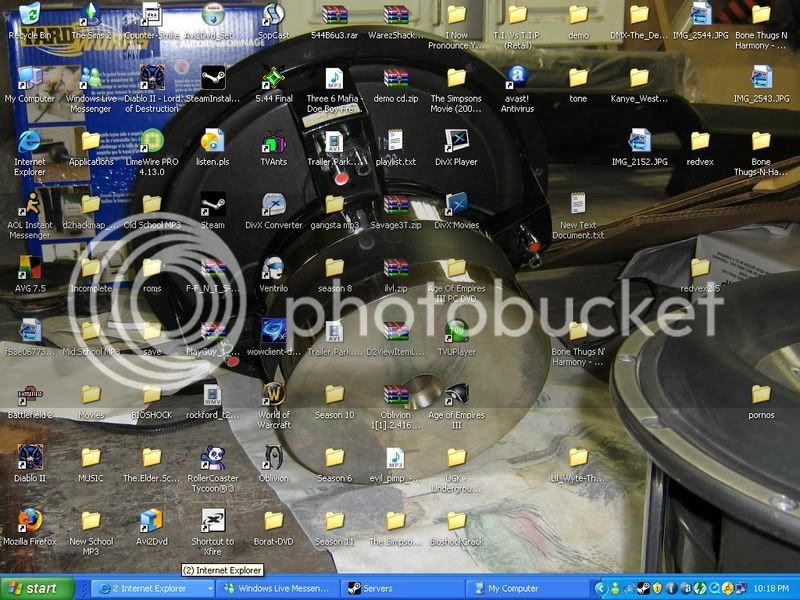The width and height of the screenshot is (800, 600).
Task: Select the Avi2Dvd shortcut icon
Action: click(x=152, y=520)
